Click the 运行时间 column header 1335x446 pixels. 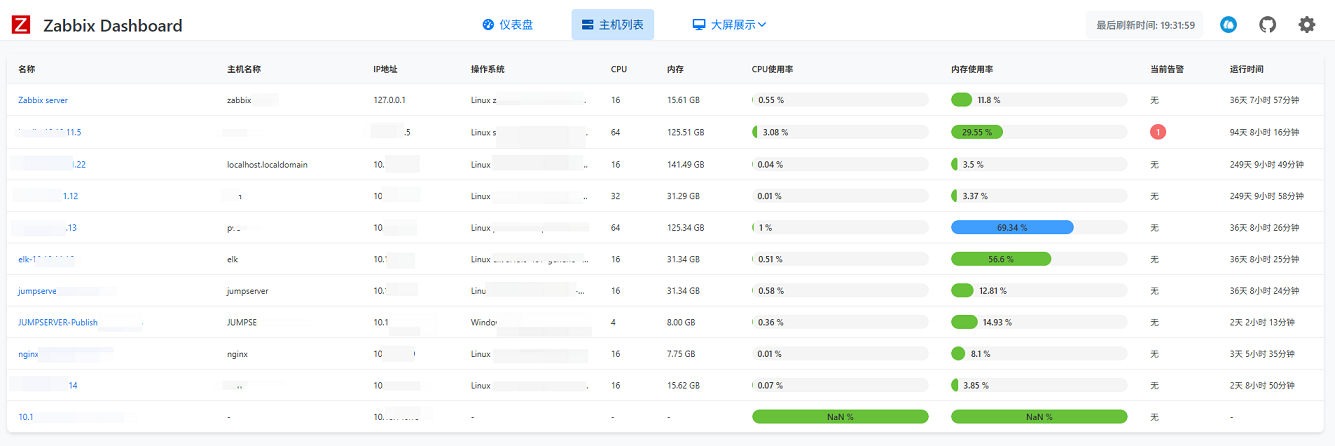click(1246, 70)
